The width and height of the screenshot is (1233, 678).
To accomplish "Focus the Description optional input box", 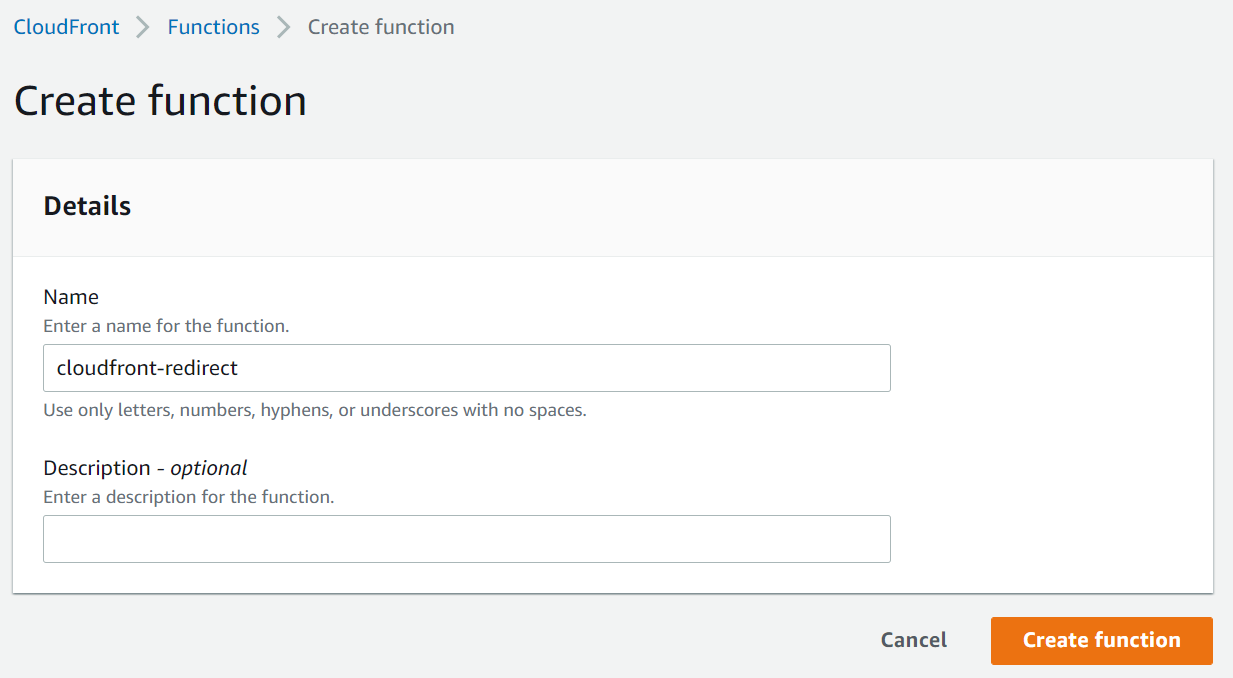I will [466, 538].
